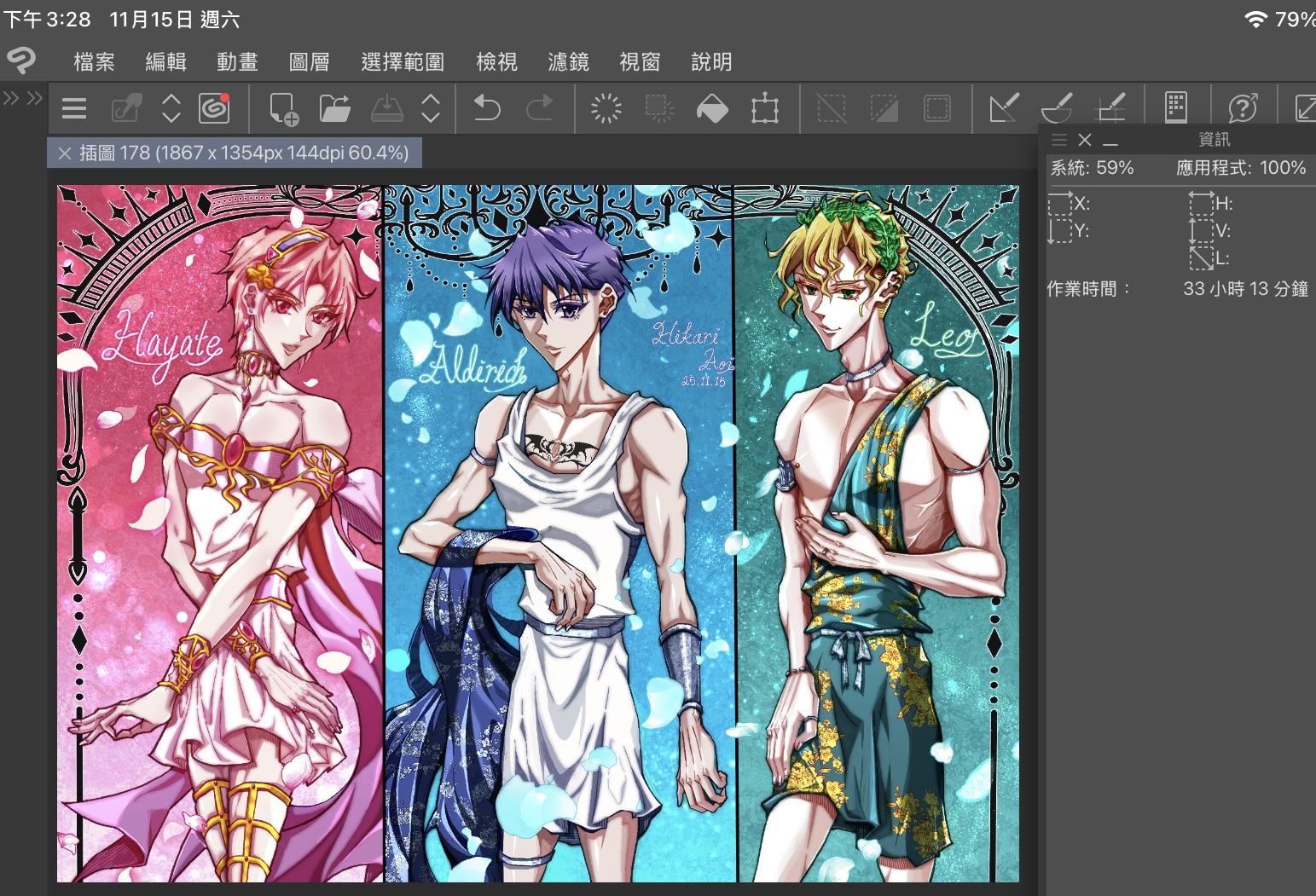
Task: Open the 檔案 menu
Action: (x=94, y=61)
